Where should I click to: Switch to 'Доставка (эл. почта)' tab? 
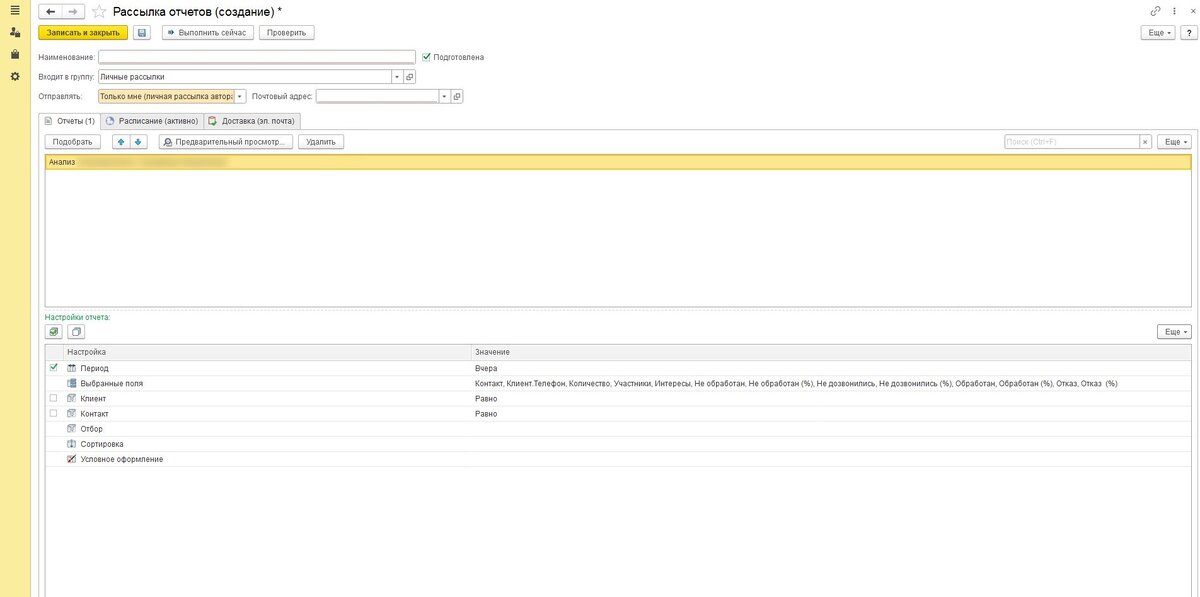click(252, 121)
